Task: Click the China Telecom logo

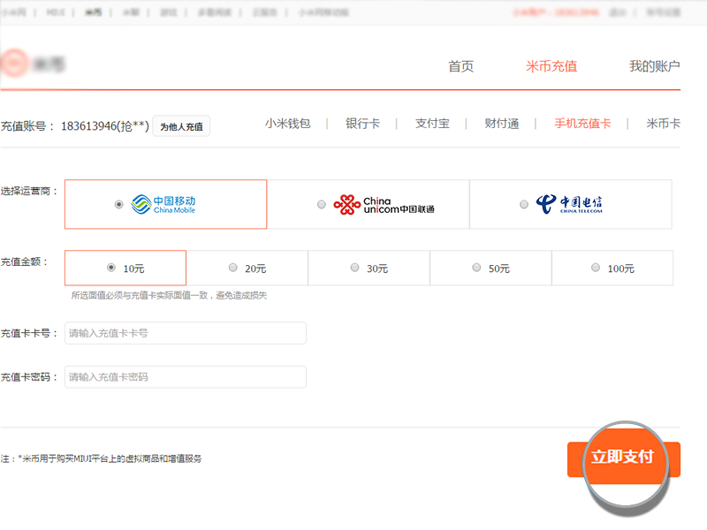Action: 569,204
